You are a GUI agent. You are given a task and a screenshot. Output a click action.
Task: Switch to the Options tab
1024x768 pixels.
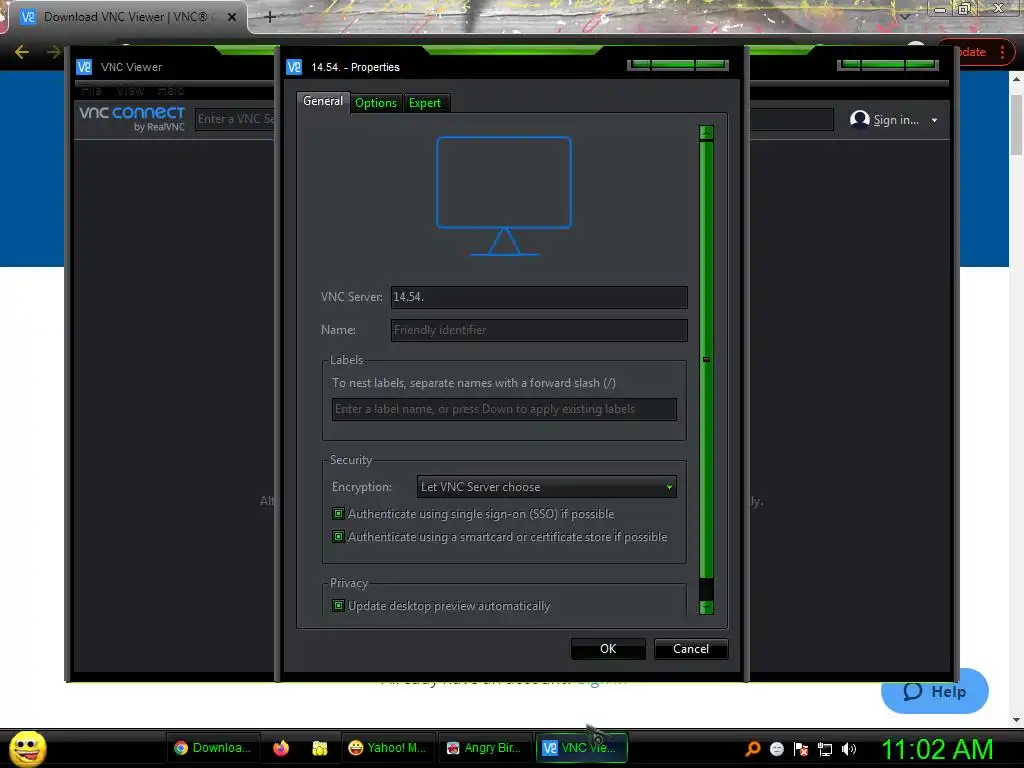pyautogui.click(x=376, y=103)
